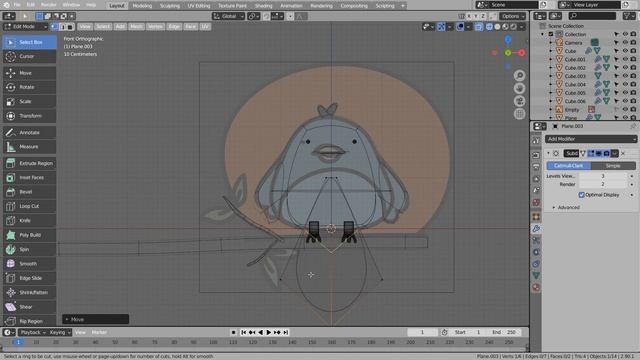Hide Camera in the outliner
This screenshot has width=640, height=360.
[x=624, y=42]
